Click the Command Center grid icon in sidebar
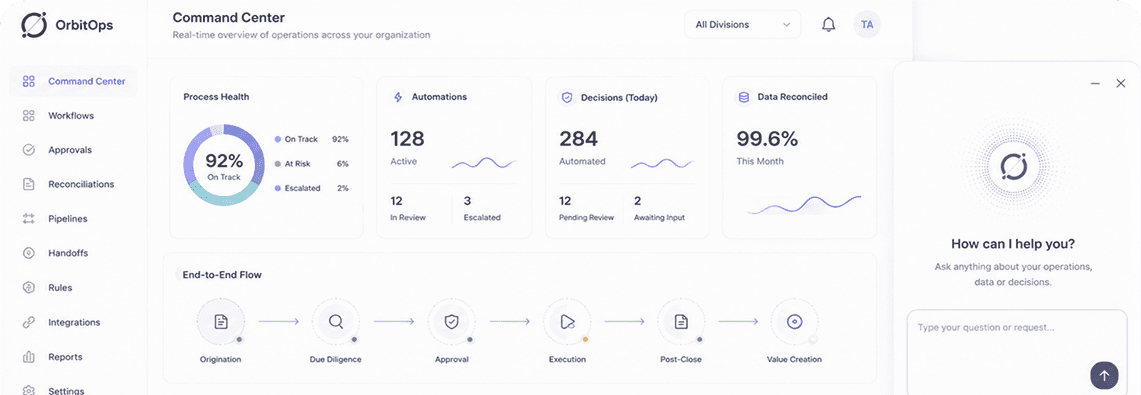The image size is (1141, 395). [x=29, y=81]
